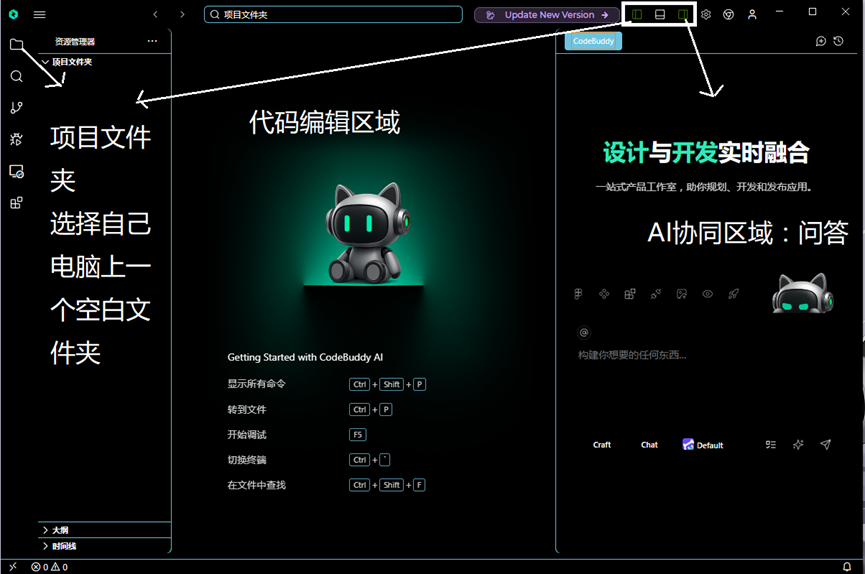Click the @ mention context button

click(584, 332)
